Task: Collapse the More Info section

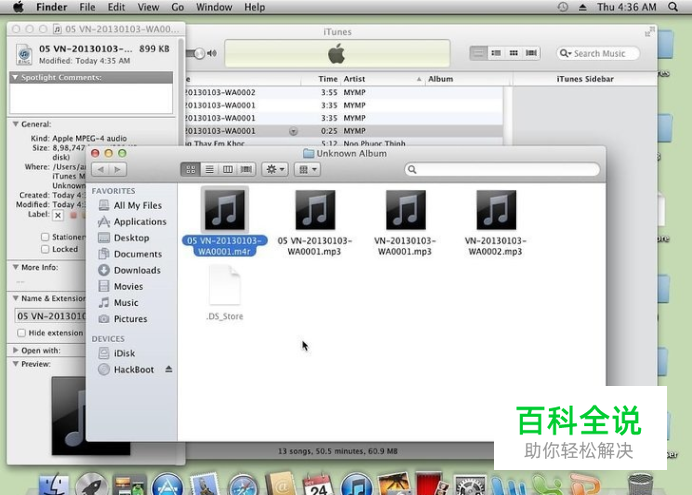Action: pos(15,267)
